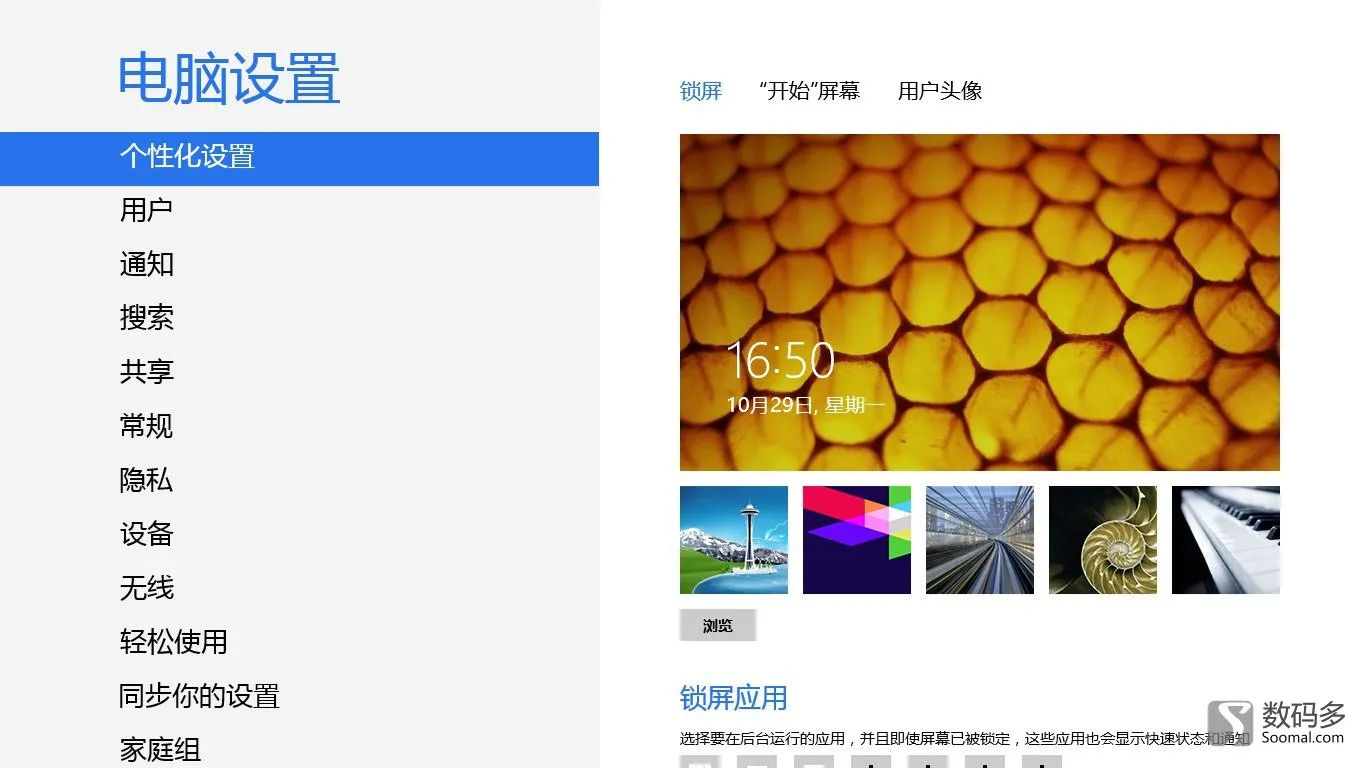1366x768 pixels.
Task: Select 个性化设置 in the settings list
Action: pyautogui.click(x=299, y=158)
